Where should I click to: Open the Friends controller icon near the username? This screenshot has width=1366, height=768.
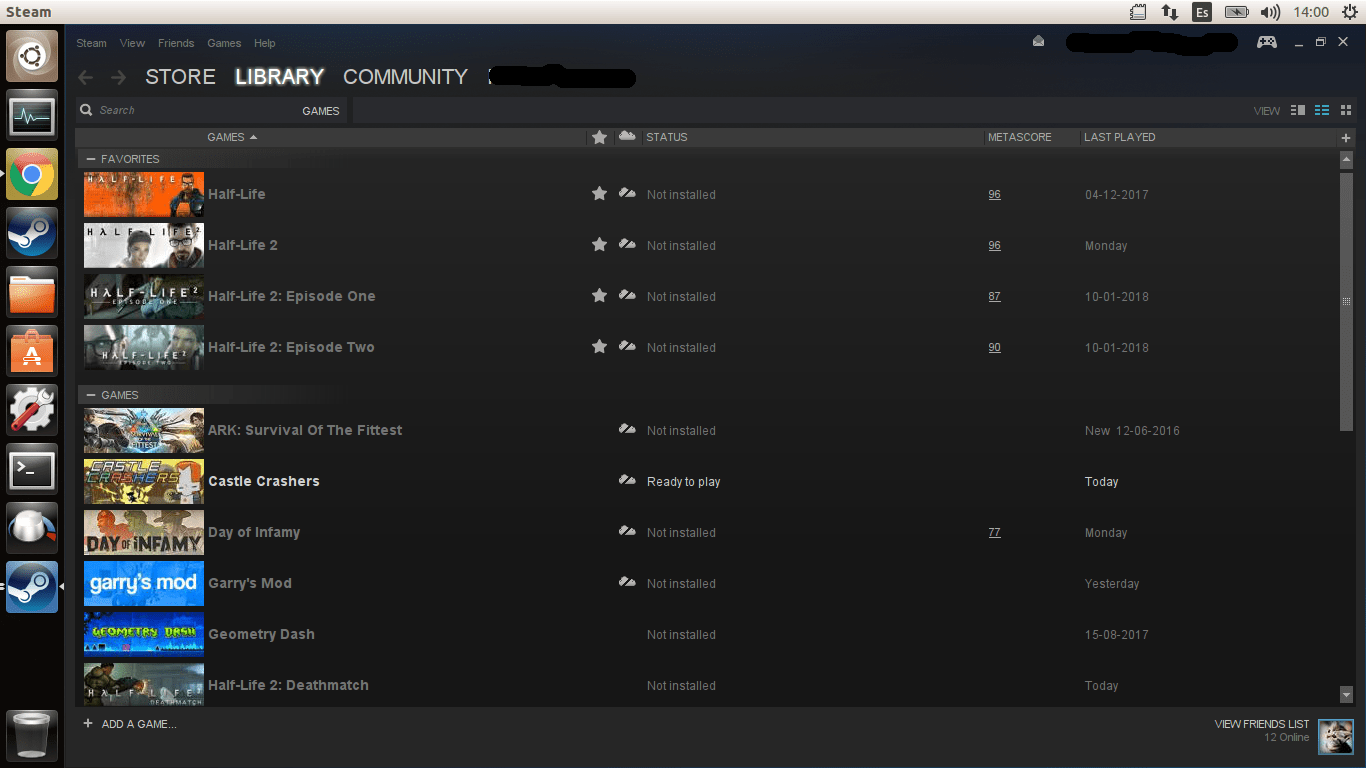coord(1267,42)
